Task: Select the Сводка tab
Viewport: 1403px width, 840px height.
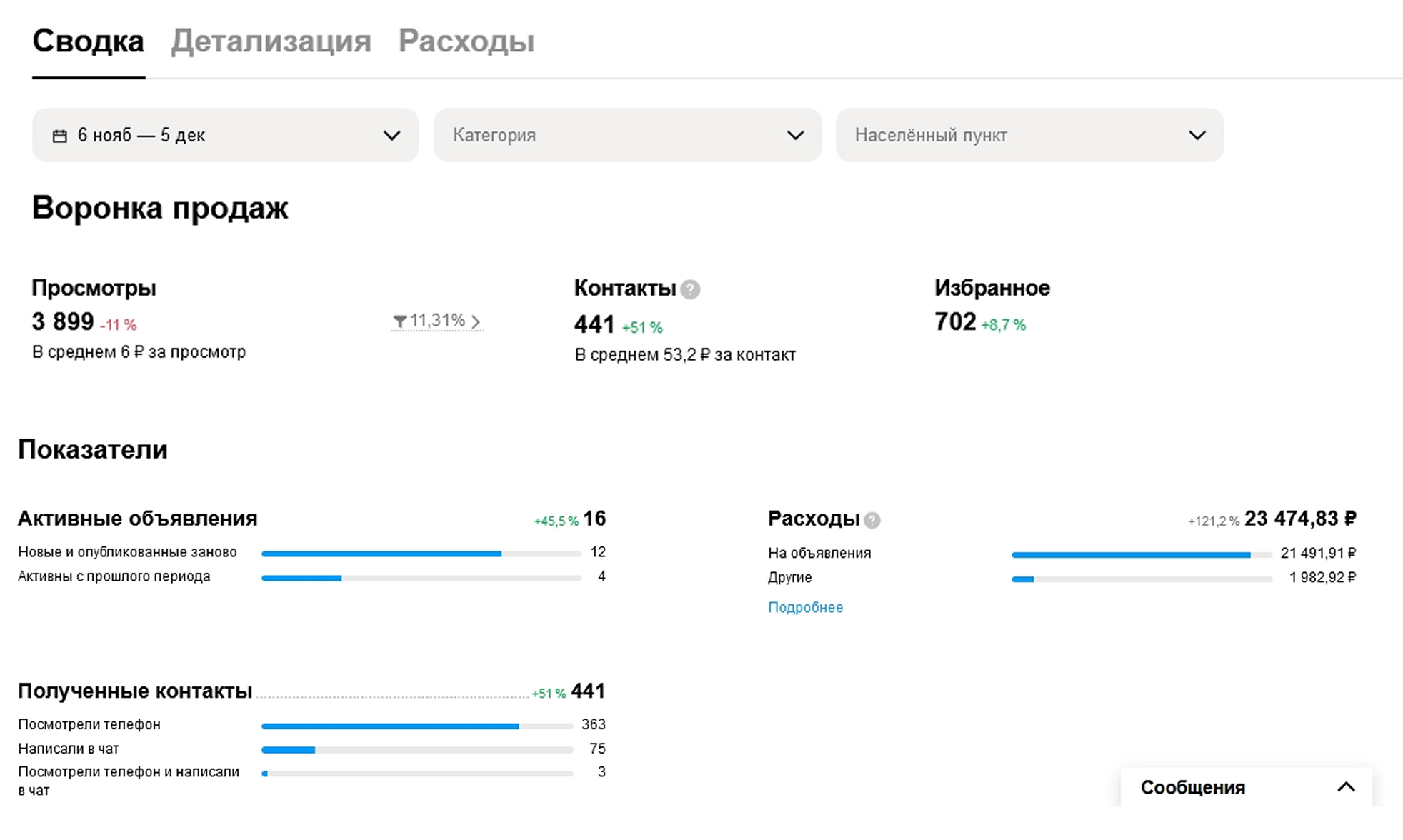Action: coord(88,41)
